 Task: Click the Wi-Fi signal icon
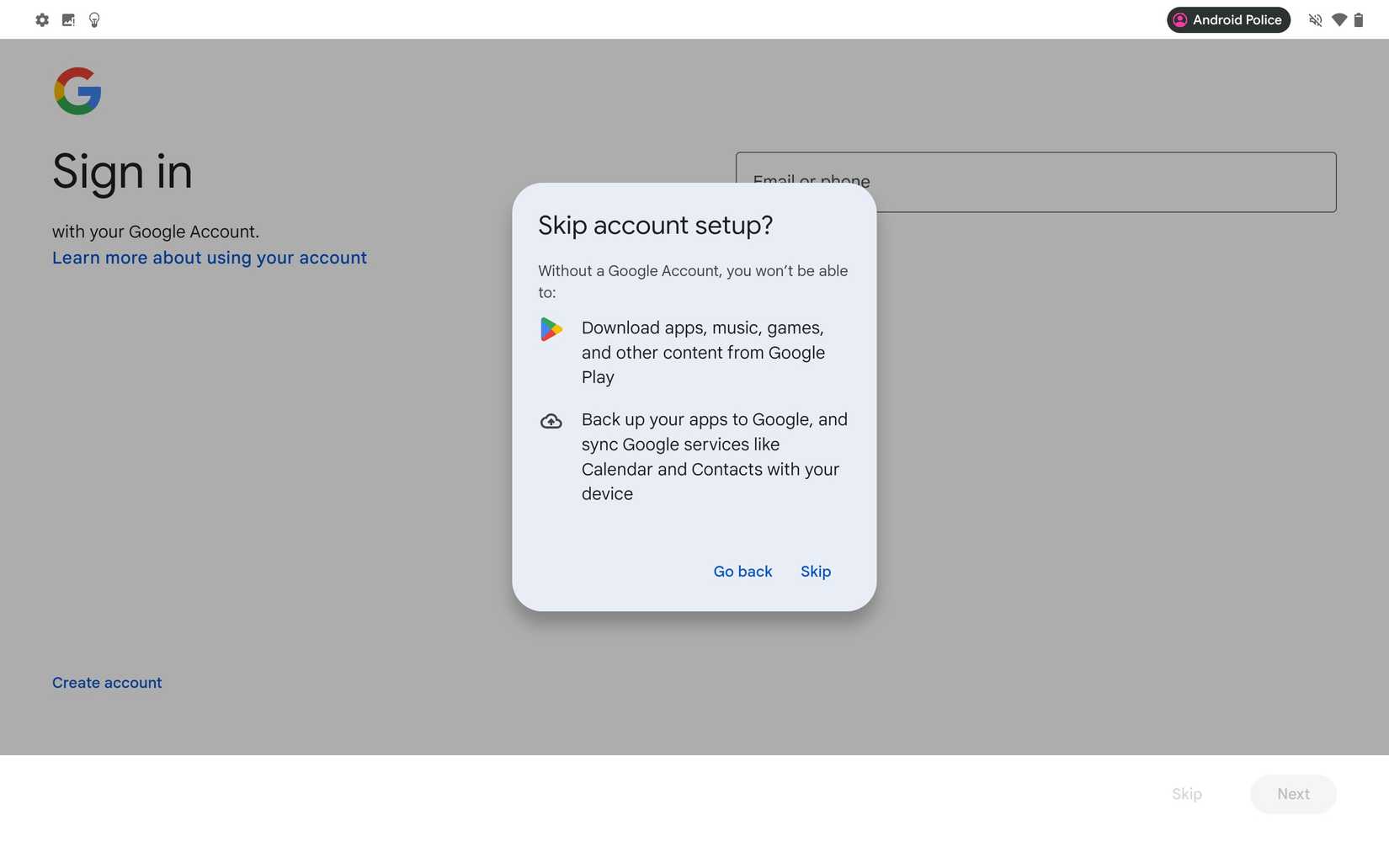tap(1338, 19)
